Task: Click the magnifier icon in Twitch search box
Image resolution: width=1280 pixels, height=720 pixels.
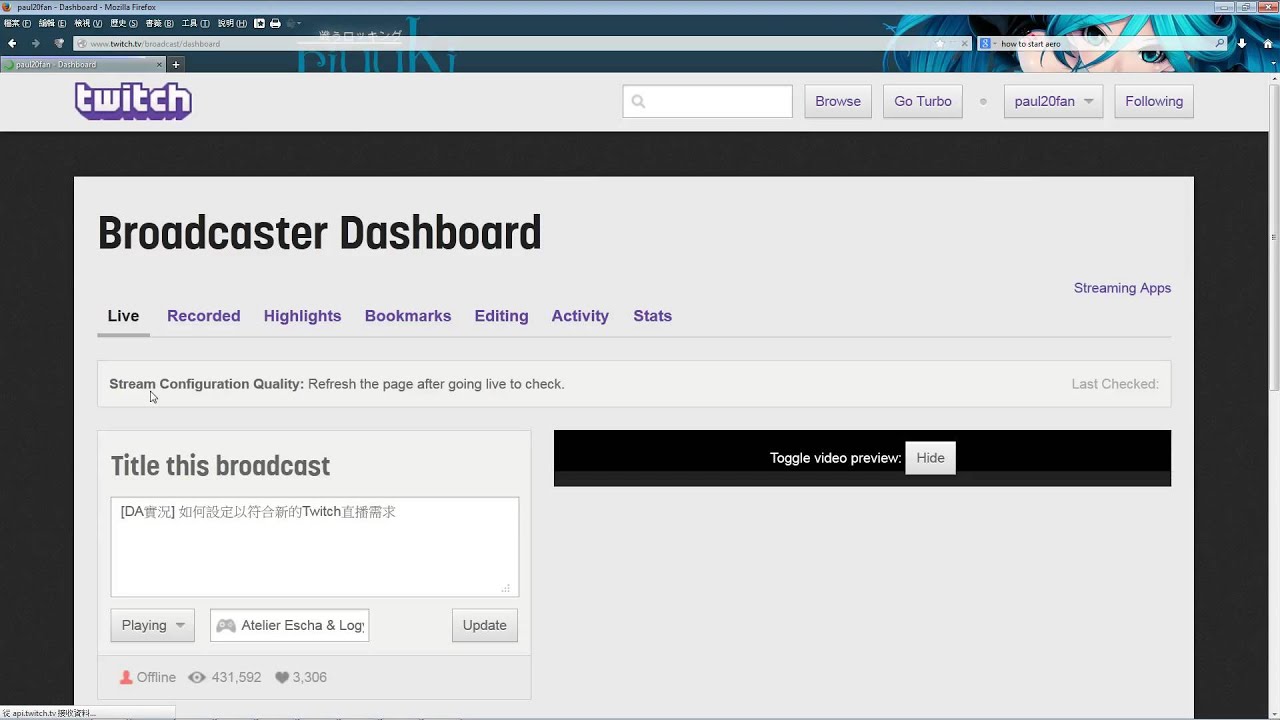Action: tap(639, 101)
